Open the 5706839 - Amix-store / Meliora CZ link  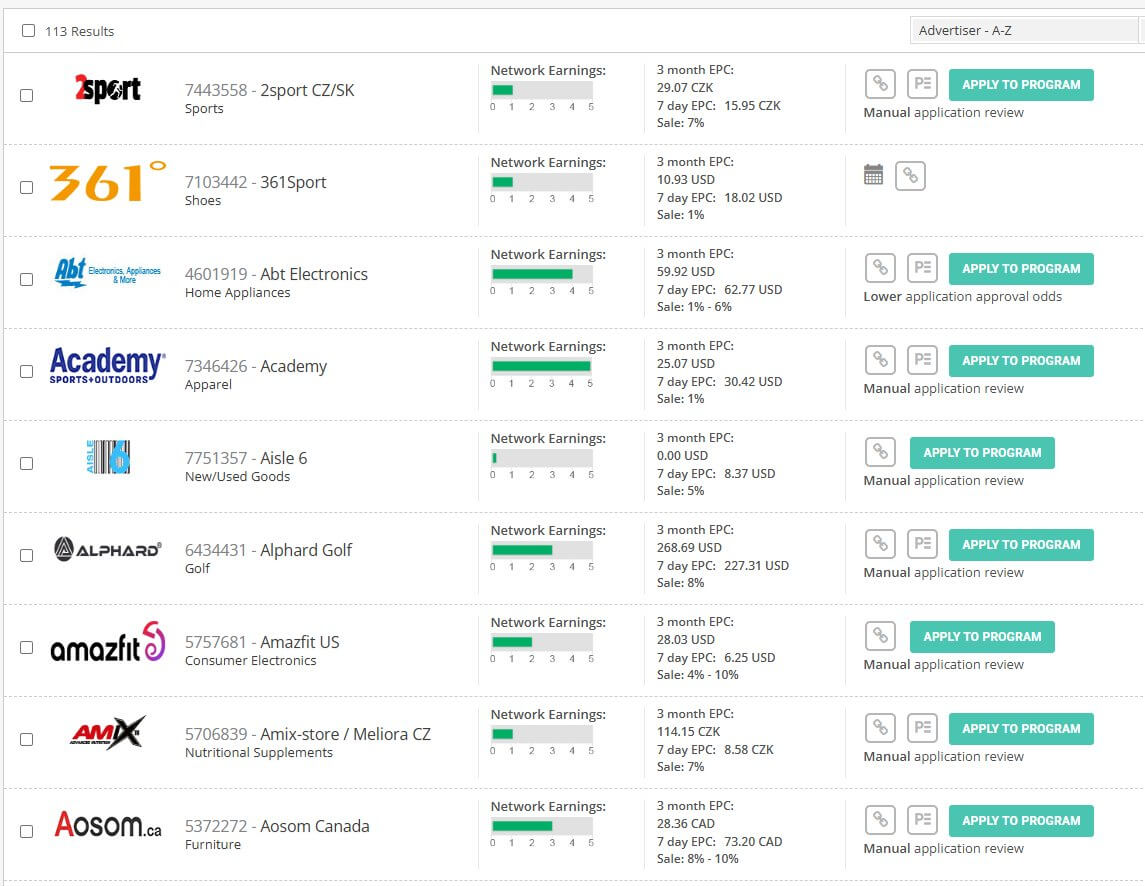point(307,734)
